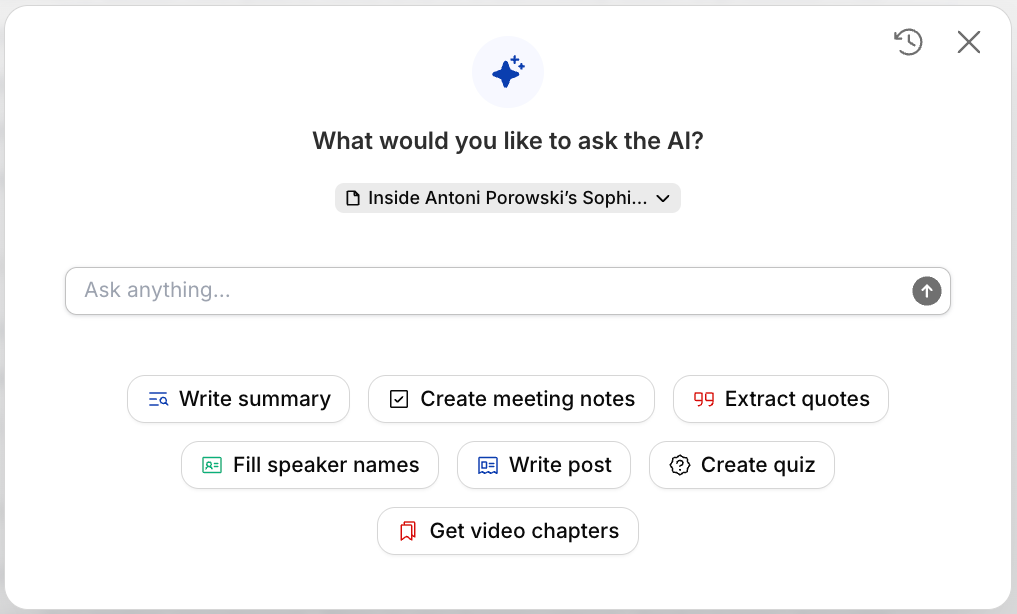Open the Inside Antoni Porowski's source dropdown
Viewport: 1017px width, 614px height.
click(x=507, y=198)
